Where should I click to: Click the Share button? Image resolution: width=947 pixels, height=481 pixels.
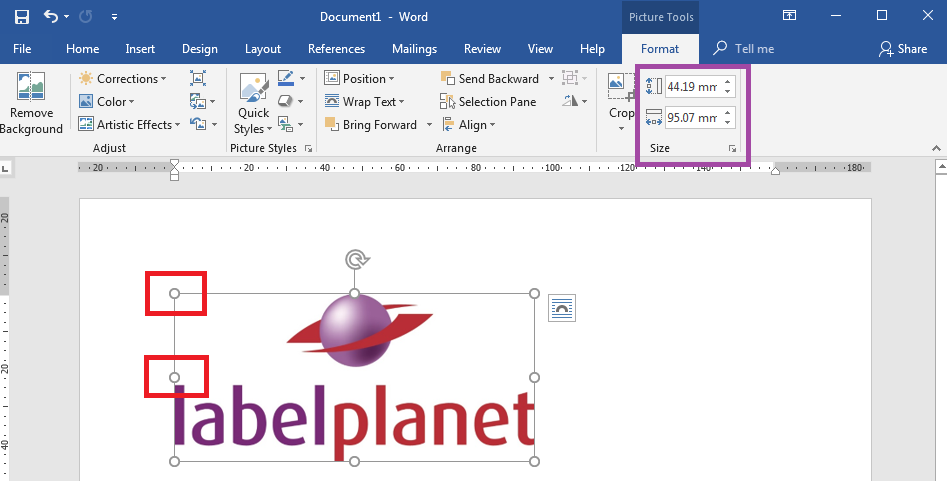pyautogui.click(x=903, y=49)
